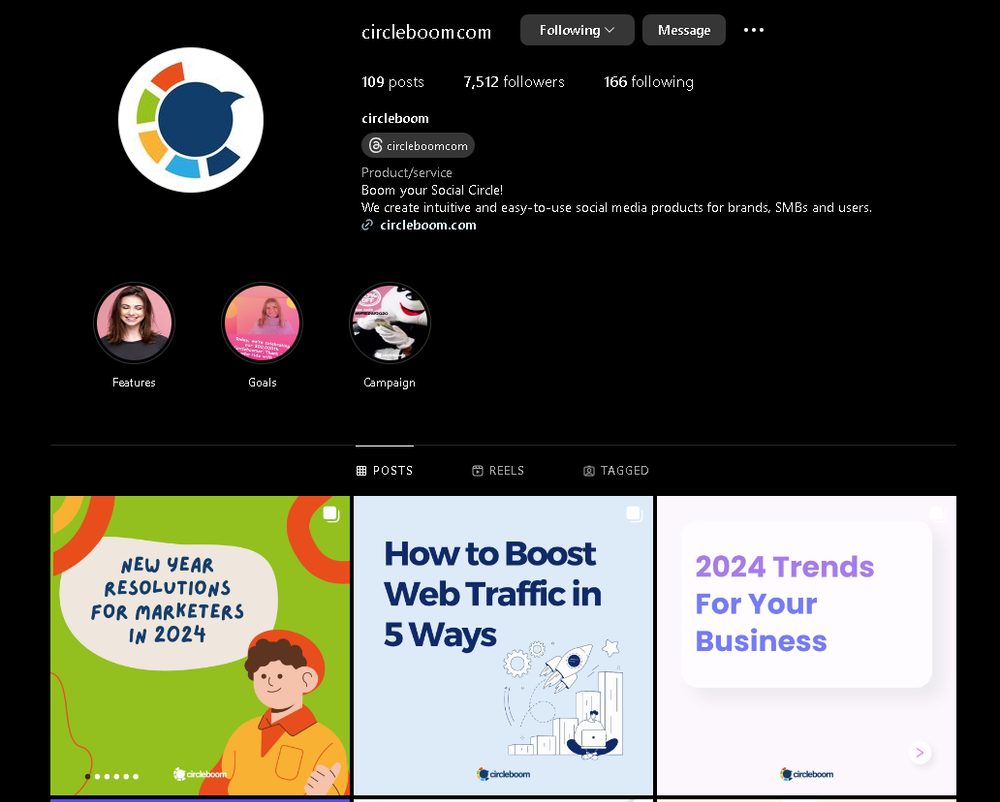Expand the Following dropdown button
Screen dimensions: 1000x802
click(577, 30)
